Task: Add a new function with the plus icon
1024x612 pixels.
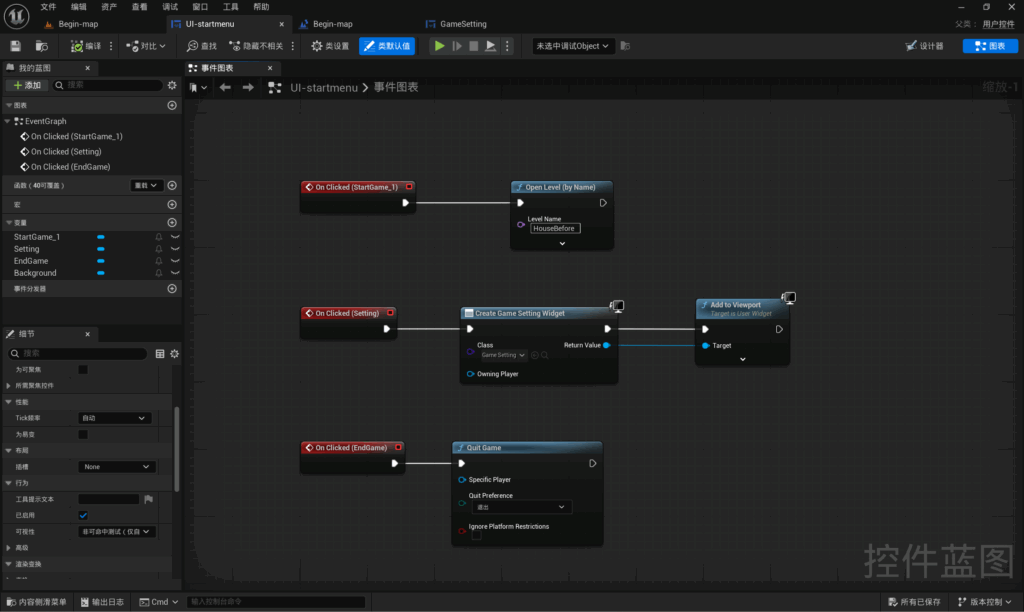Action: (172, 185)
